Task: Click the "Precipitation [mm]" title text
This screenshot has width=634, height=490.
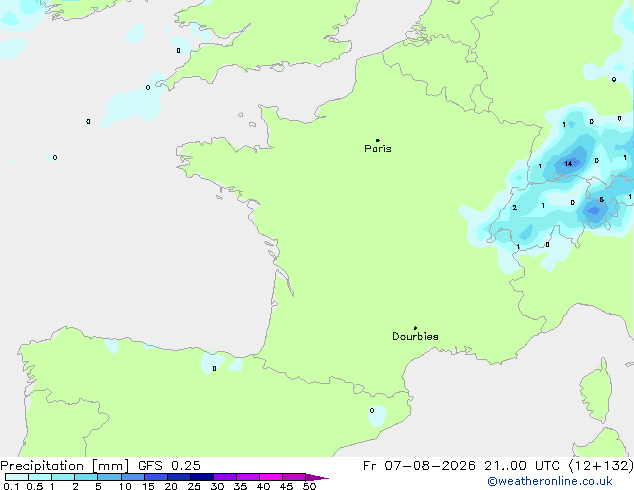Action: (65, 466)
